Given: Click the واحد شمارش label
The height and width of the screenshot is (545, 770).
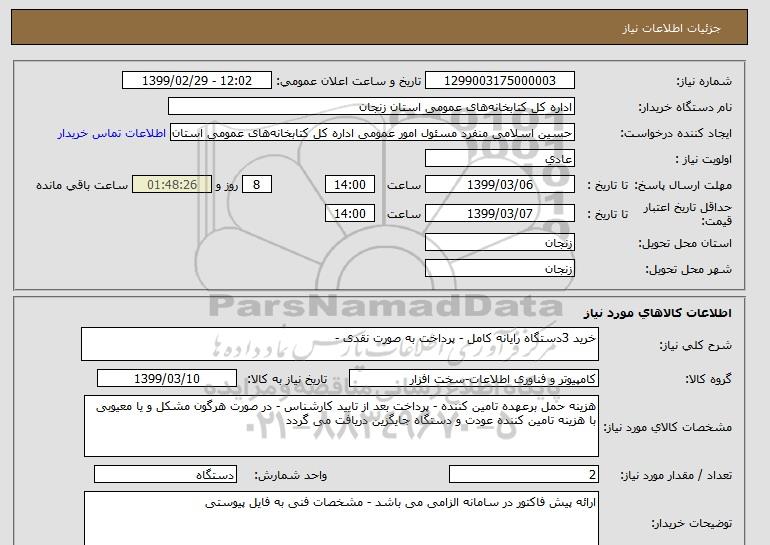Looking at the screenshot, I should point(291,475).
